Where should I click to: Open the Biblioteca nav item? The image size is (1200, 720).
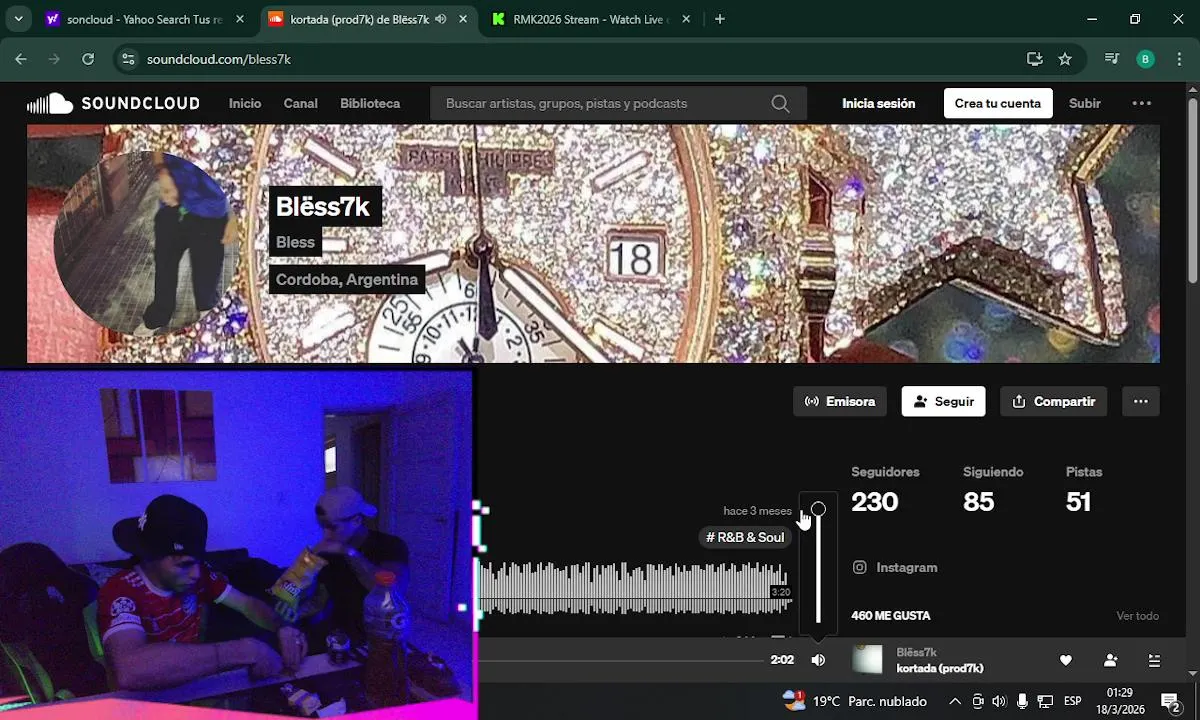(370, 103)
